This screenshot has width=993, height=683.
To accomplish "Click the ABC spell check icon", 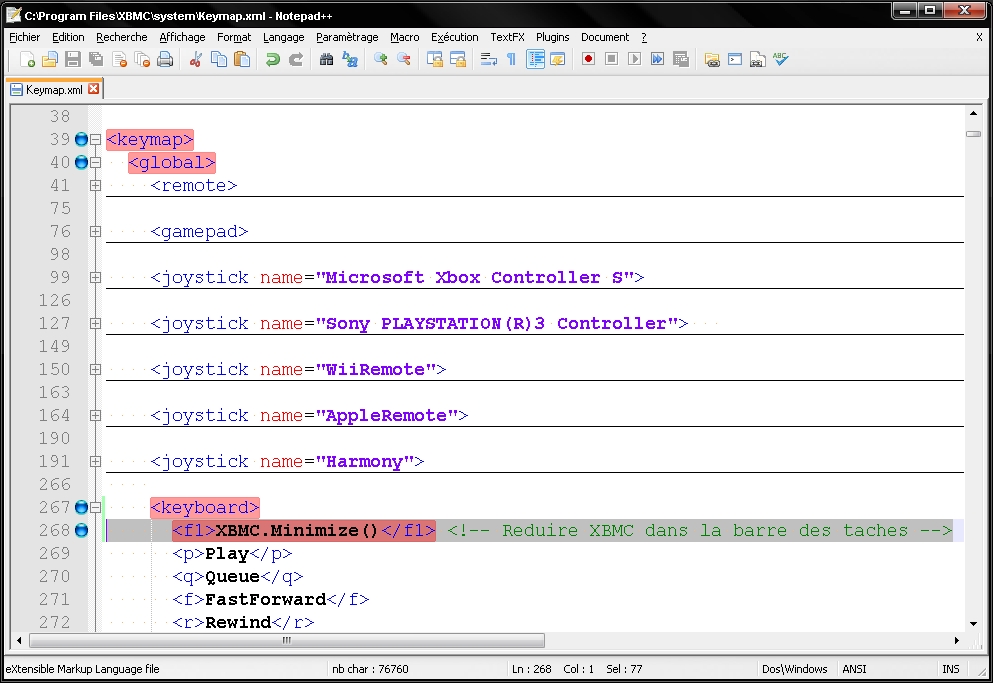I will tap(781, 60).
